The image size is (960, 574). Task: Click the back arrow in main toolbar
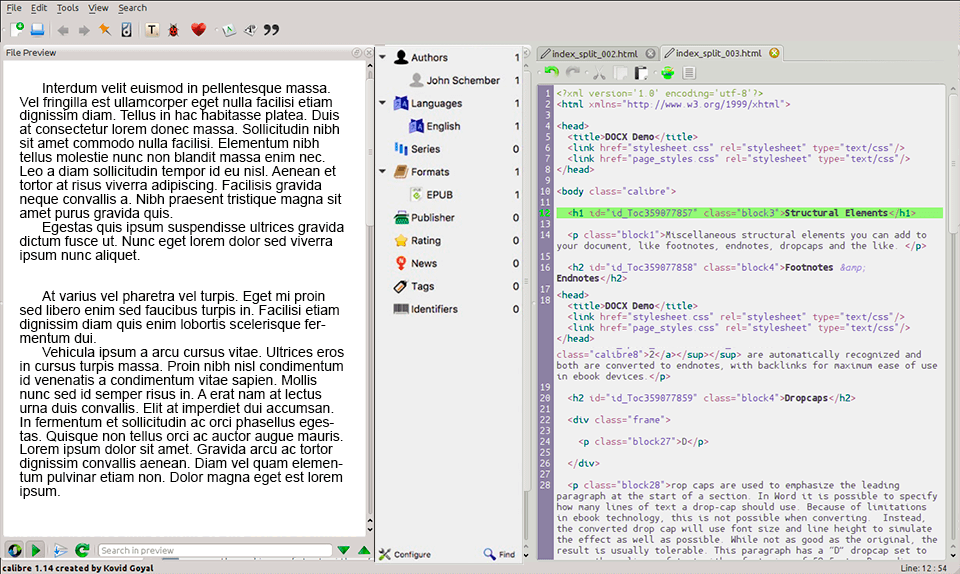point(62,30)
